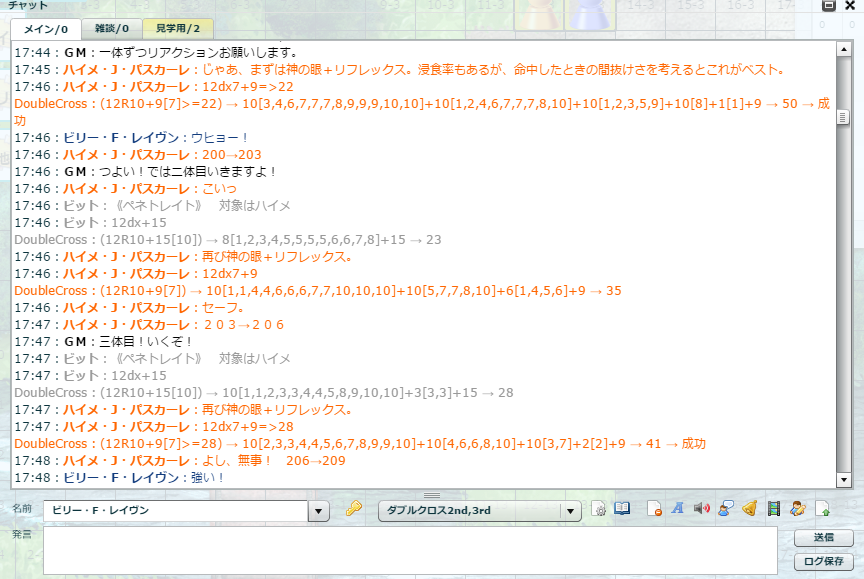Open the 見学用/2 tab
This screenshot has height=579, width=864.
(x=177, y=28)
